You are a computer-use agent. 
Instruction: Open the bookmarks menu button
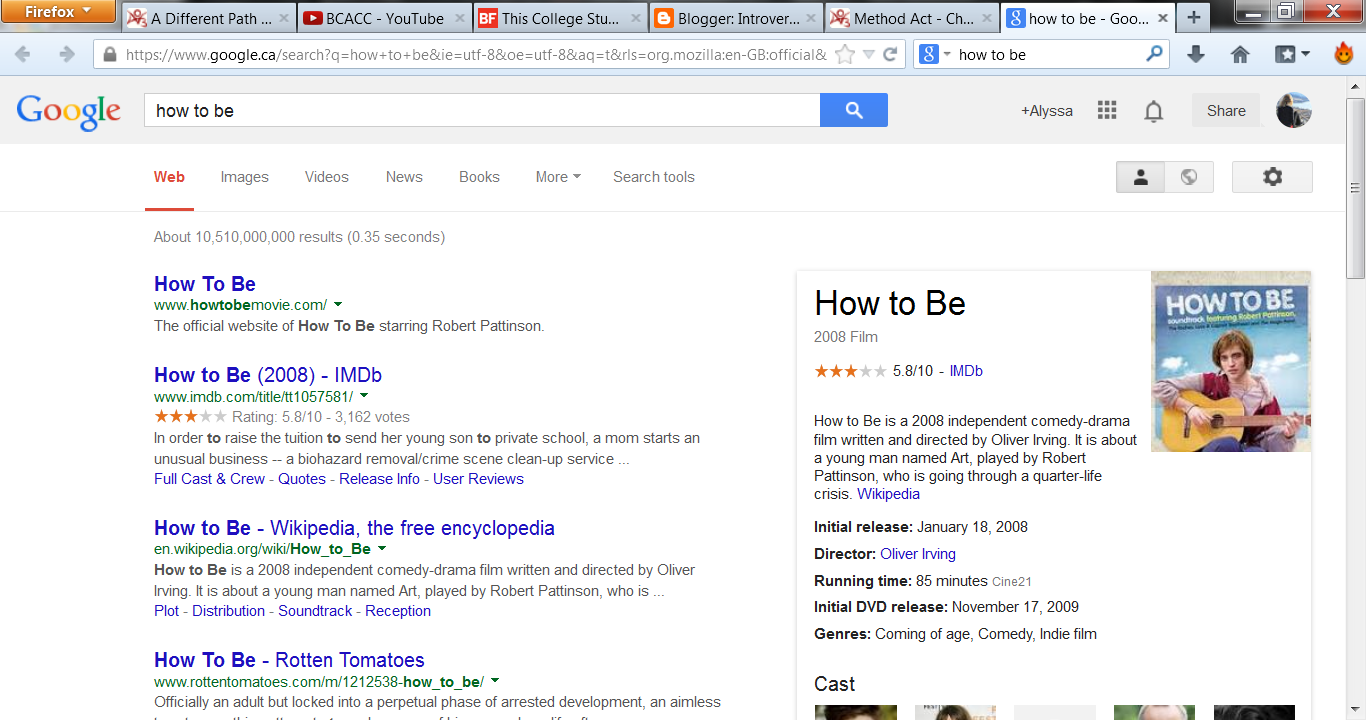(1292, 55)
